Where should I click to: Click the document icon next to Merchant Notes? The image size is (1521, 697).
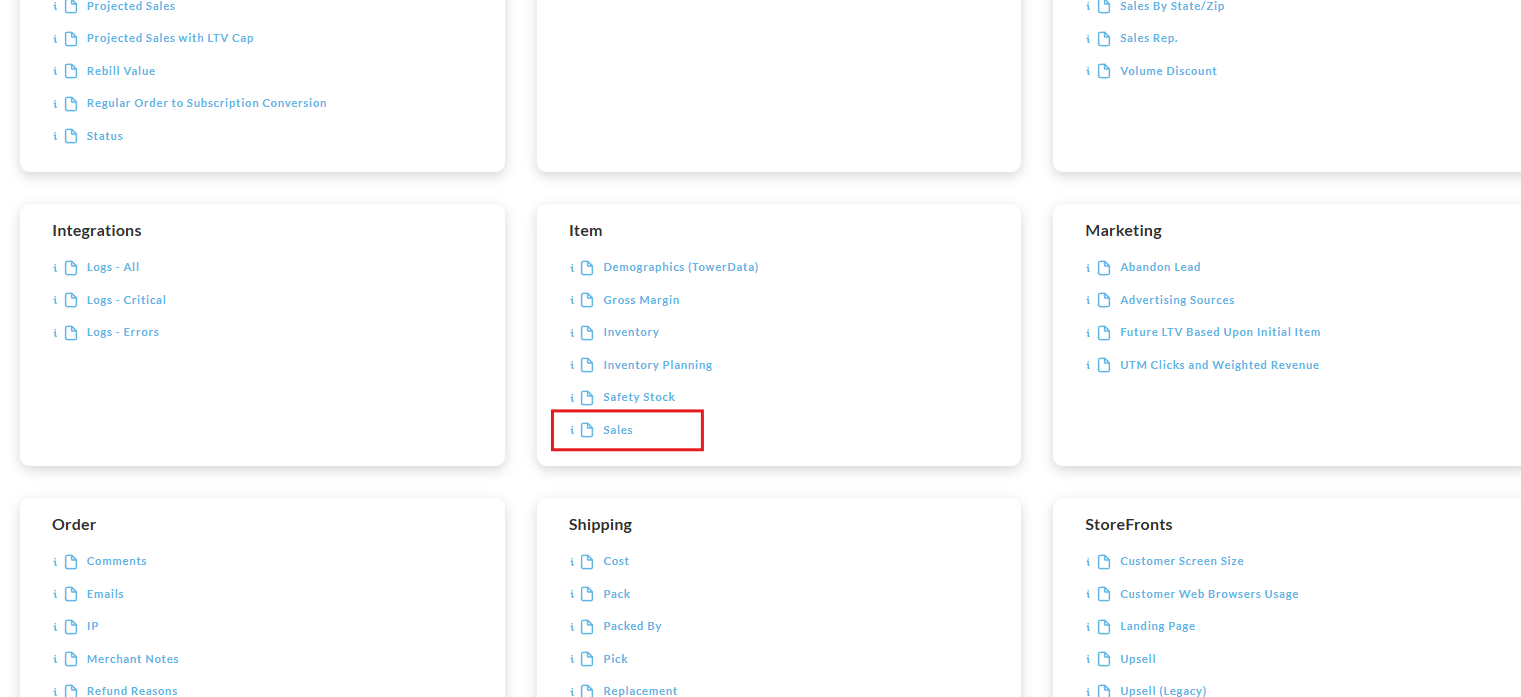(71, 659)
